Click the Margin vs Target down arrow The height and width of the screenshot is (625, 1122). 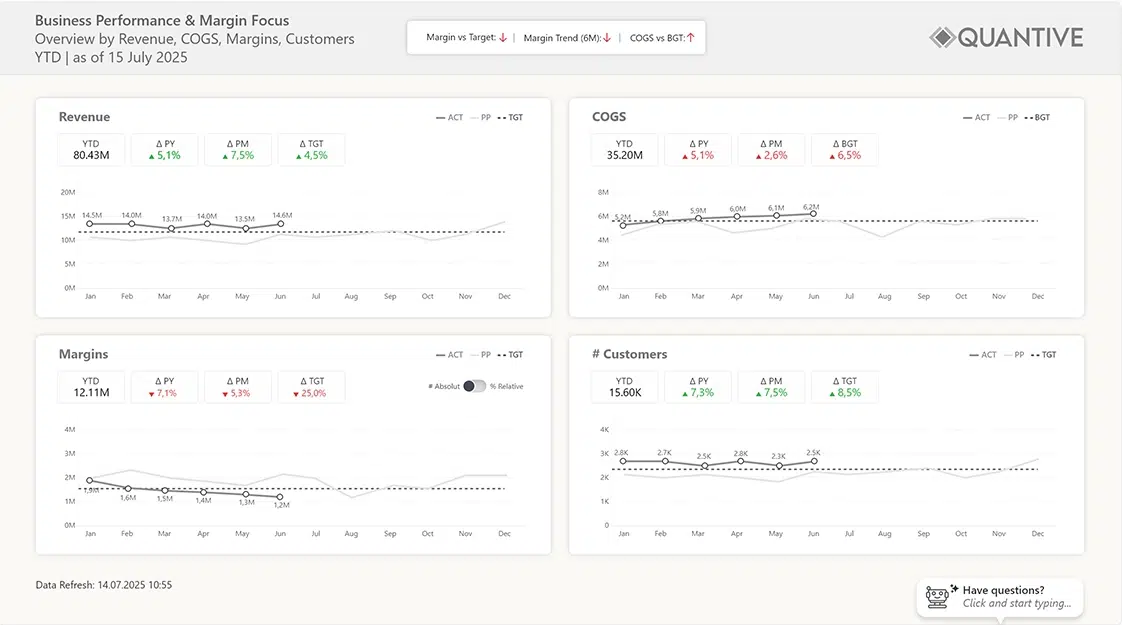(x=503, y=38)
